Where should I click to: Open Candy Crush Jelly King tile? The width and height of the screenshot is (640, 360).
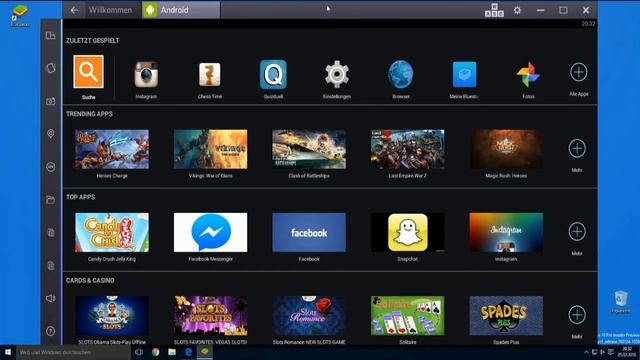pyautogui.click(x=112, y=232)
